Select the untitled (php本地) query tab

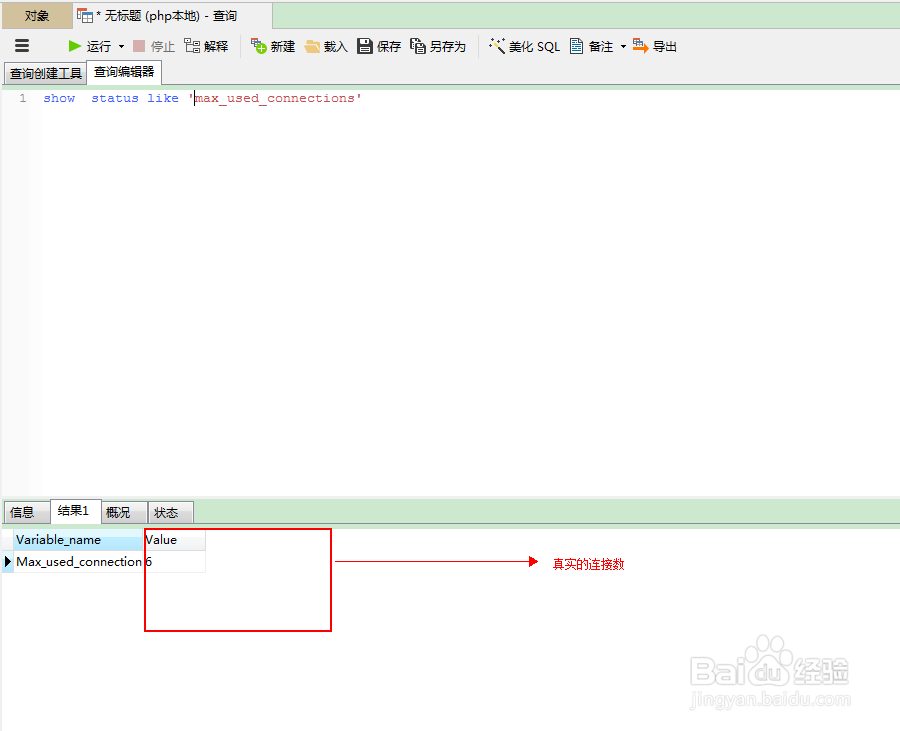pos(172,15)
